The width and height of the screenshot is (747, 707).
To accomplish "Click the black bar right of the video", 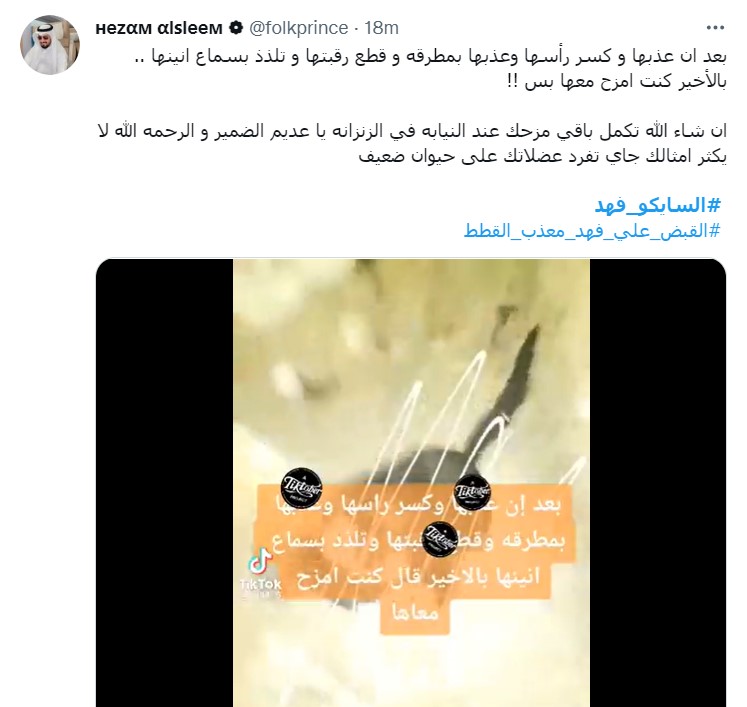I will click(x=658, y=483).
